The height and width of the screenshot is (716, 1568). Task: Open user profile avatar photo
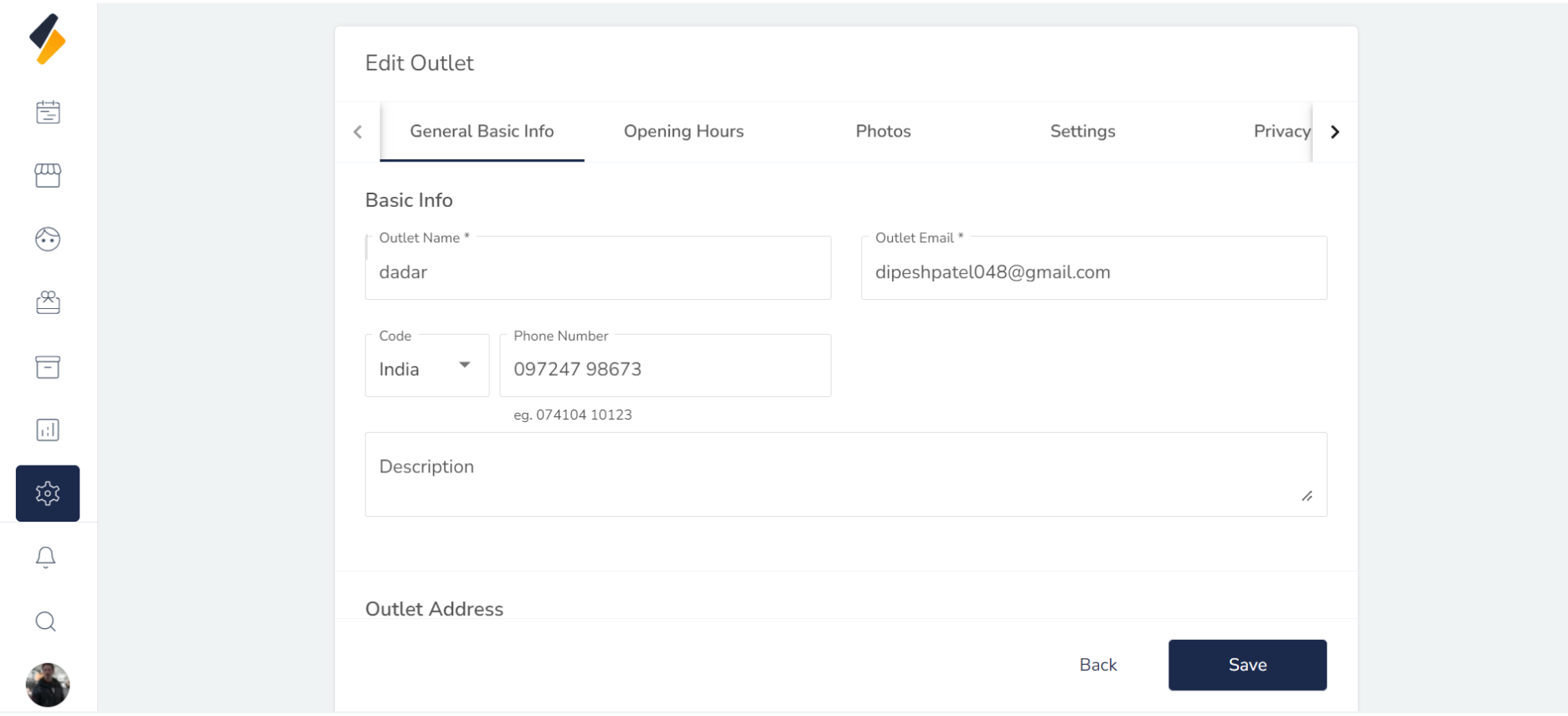click(48, 685)
